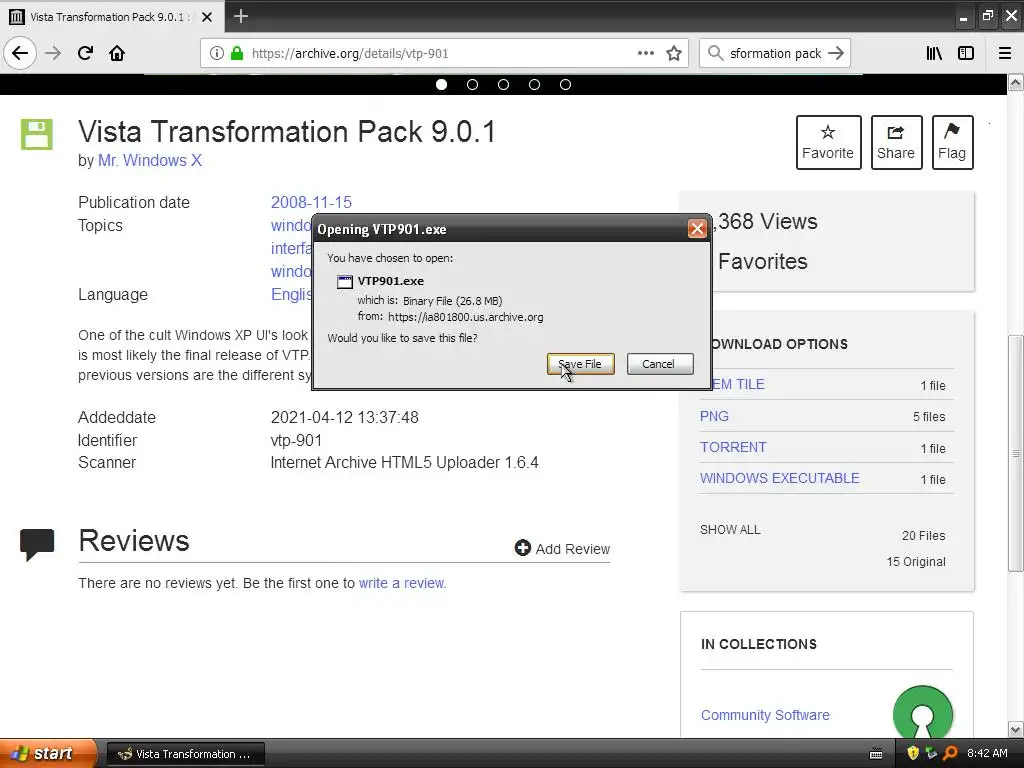Select the fourth carousel dot
Screen dimensions: 1024x768
point(534,84)
